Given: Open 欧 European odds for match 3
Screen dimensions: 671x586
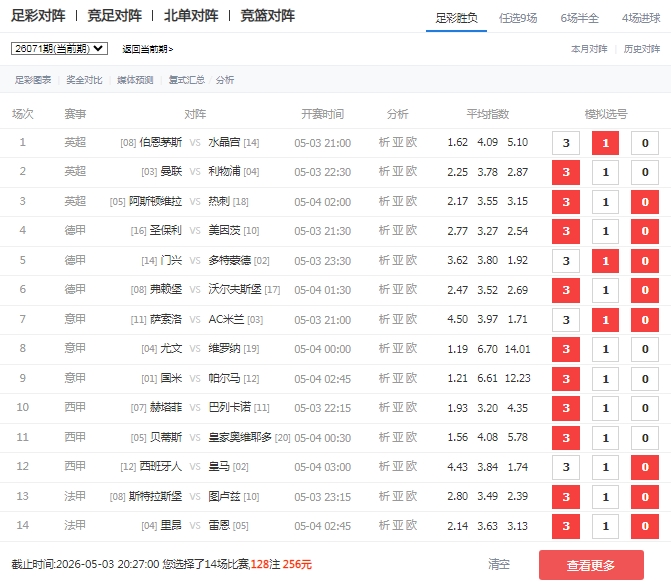Looking at the screenshot, I should point(411,201).
